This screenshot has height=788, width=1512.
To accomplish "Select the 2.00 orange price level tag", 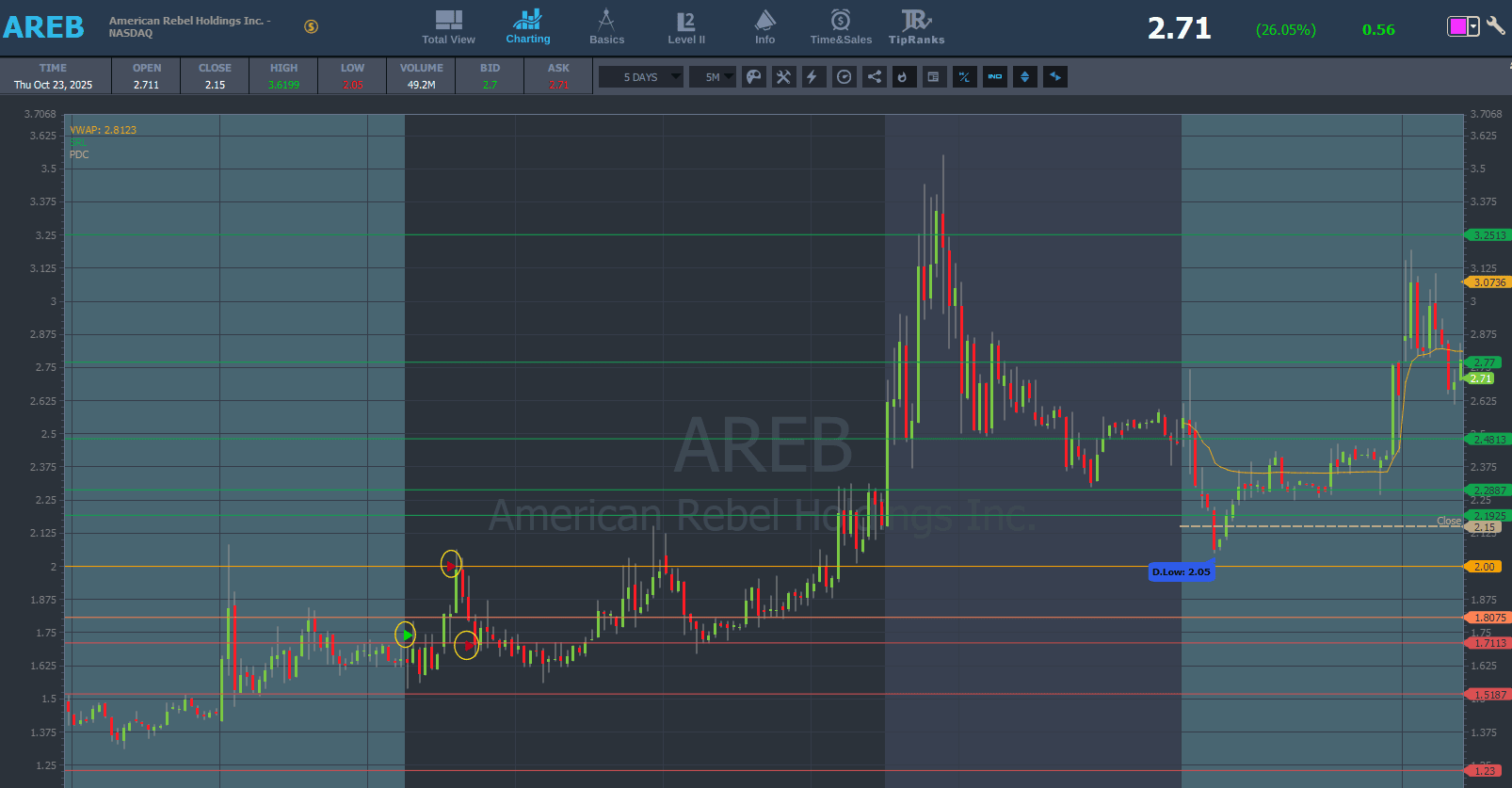I will pyautogui.click(x=1484, y=567).
